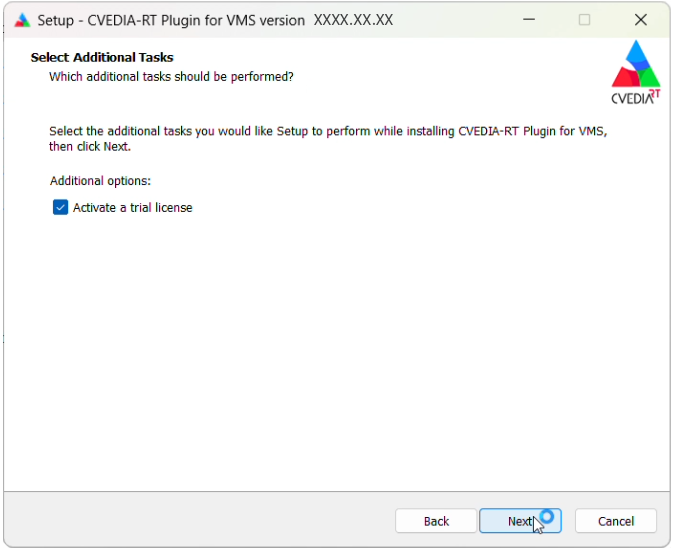Image resolution: width=687 pixels, height=550 pixels.
Task: Click the 'Additional options:' label
Action: (100, 181)
